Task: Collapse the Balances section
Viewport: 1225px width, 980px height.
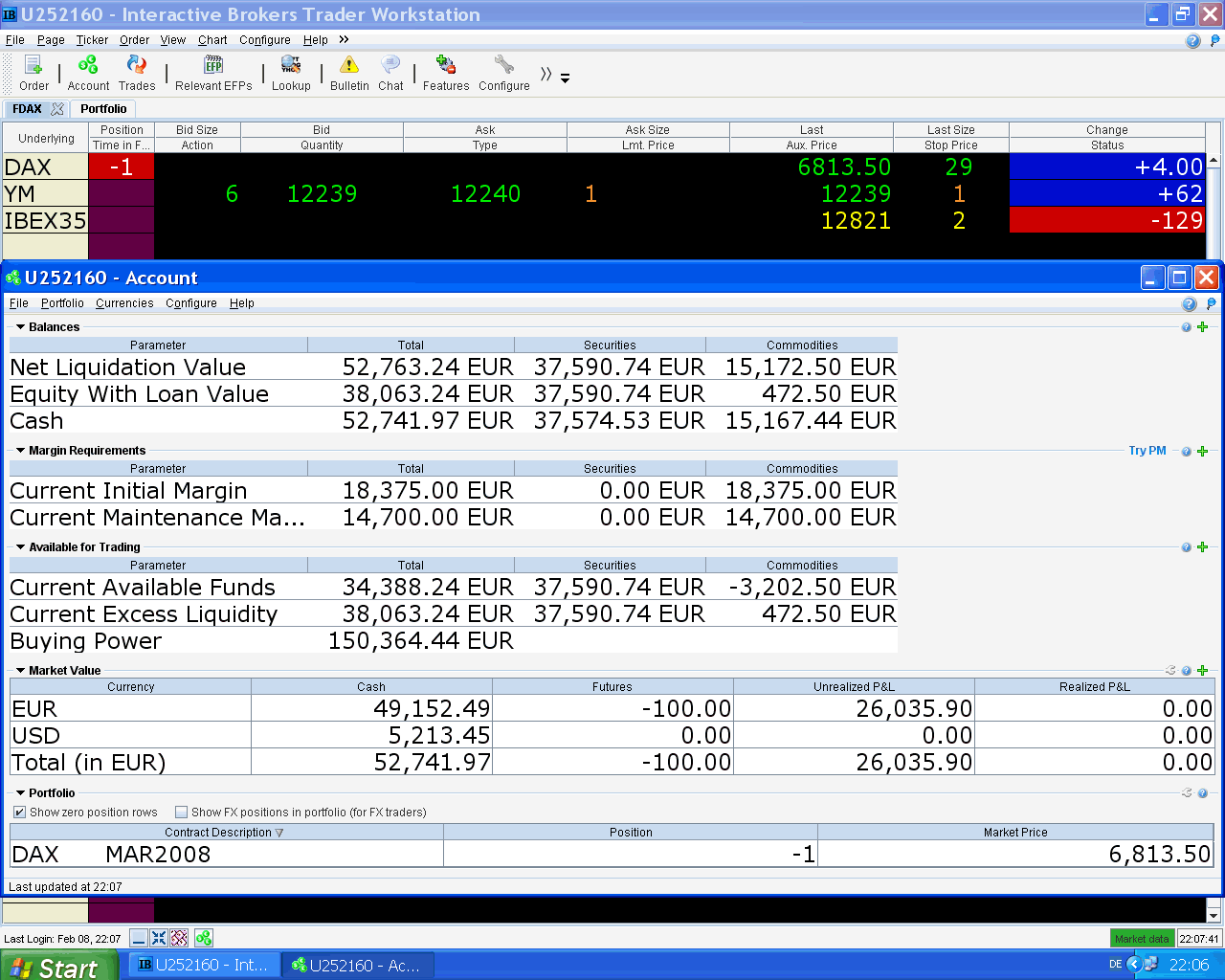Action: 21,327
